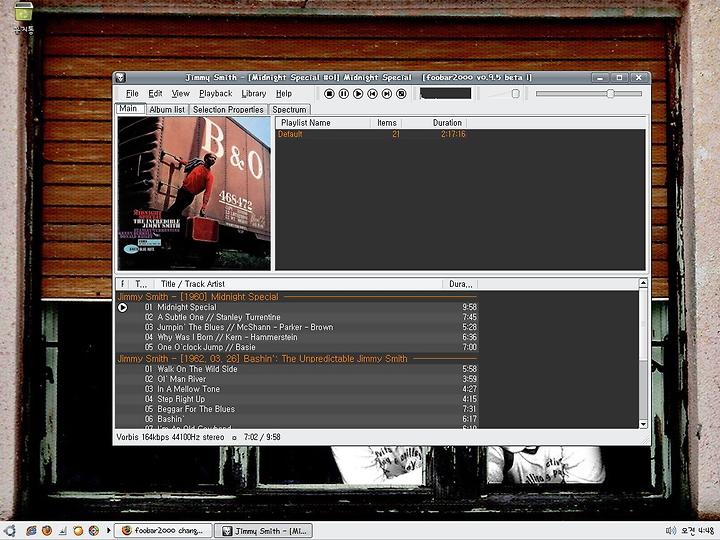Skip to the next track
Screen dimensions: 720x540
tap(387, 94)
